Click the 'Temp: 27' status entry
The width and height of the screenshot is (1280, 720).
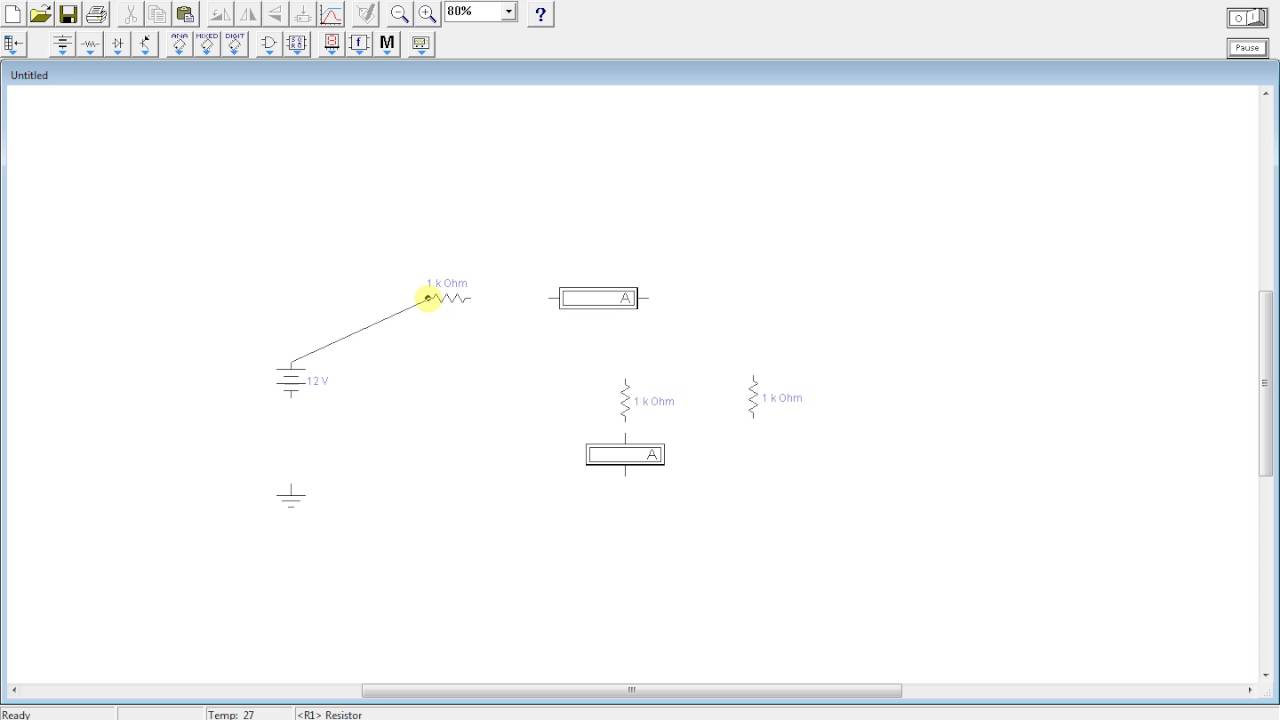(x=231, y=714)
